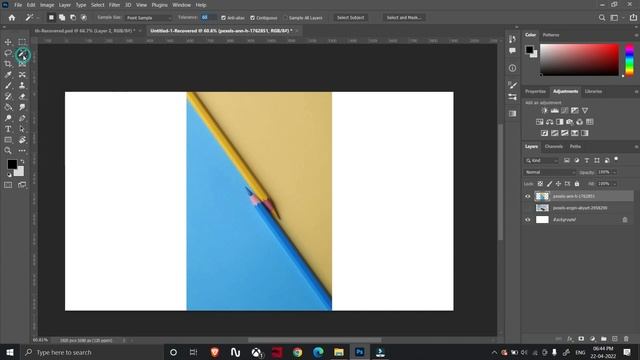Select the Eraser tool
The image size is (640, 360).
coord(22,96)
